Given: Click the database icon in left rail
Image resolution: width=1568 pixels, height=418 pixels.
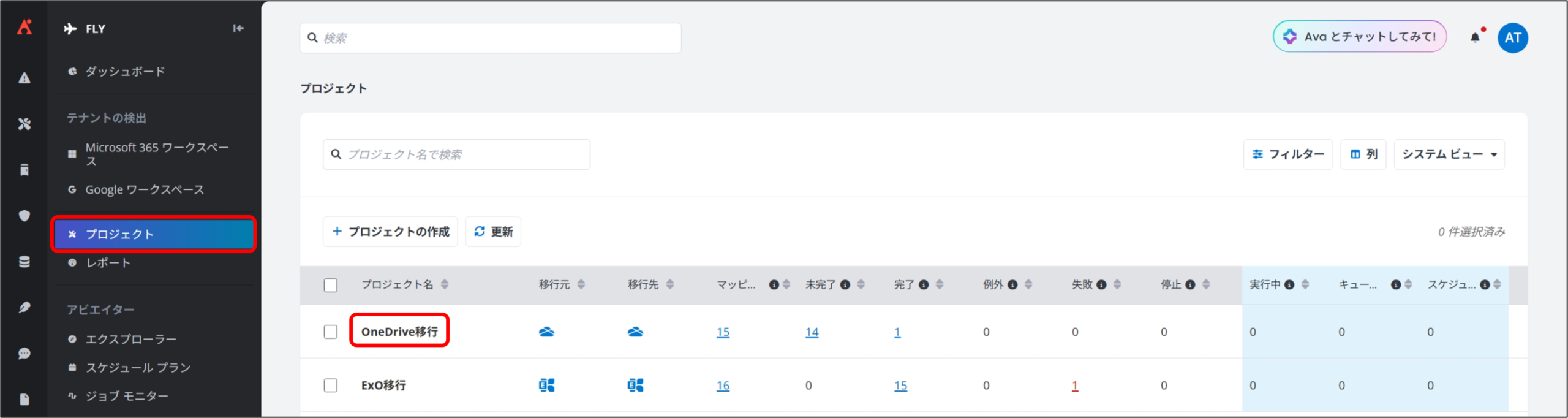Looking at the screenshot, I should point(24,262).
